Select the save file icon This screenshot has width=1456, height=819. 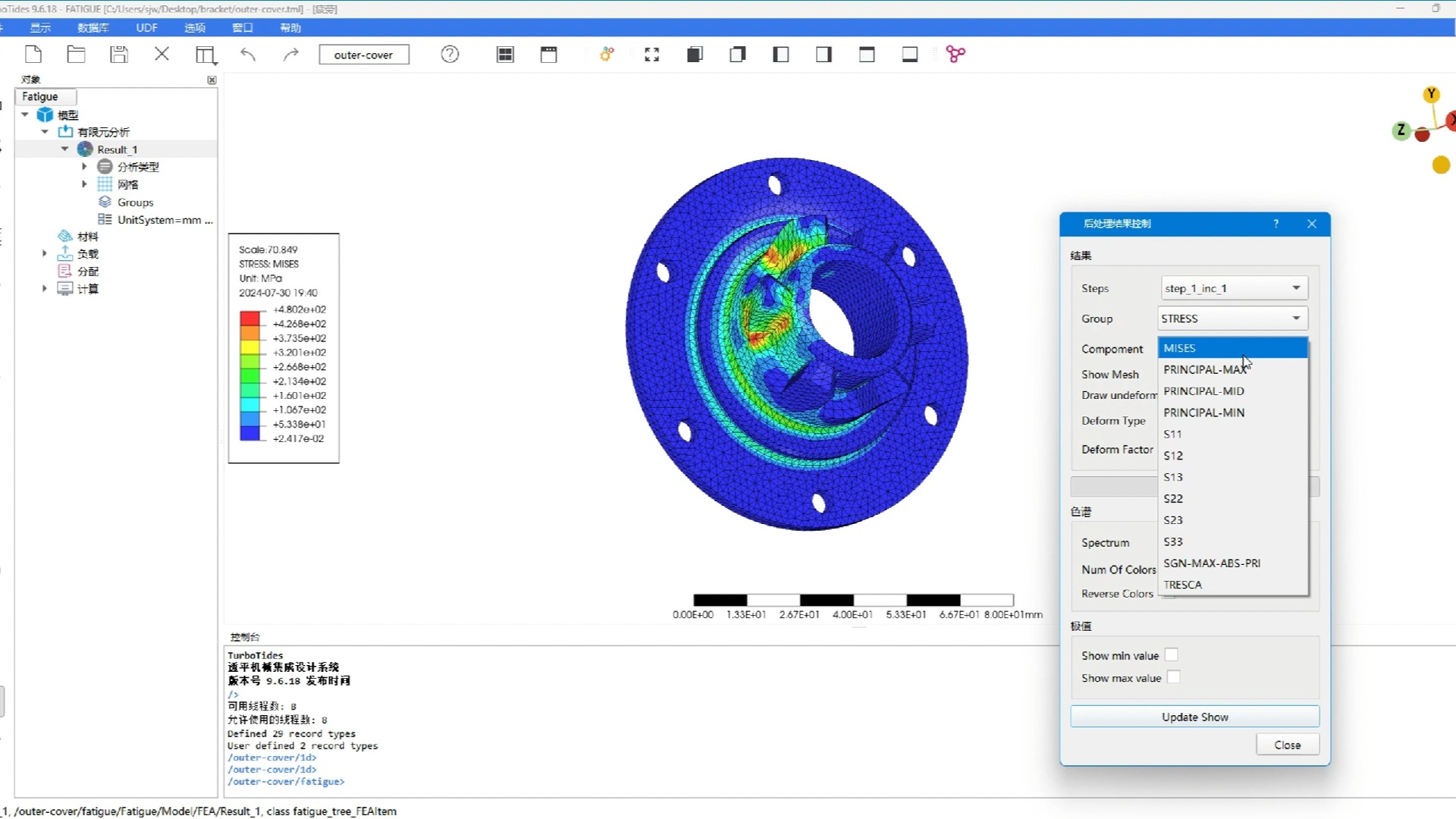(119, 54)
